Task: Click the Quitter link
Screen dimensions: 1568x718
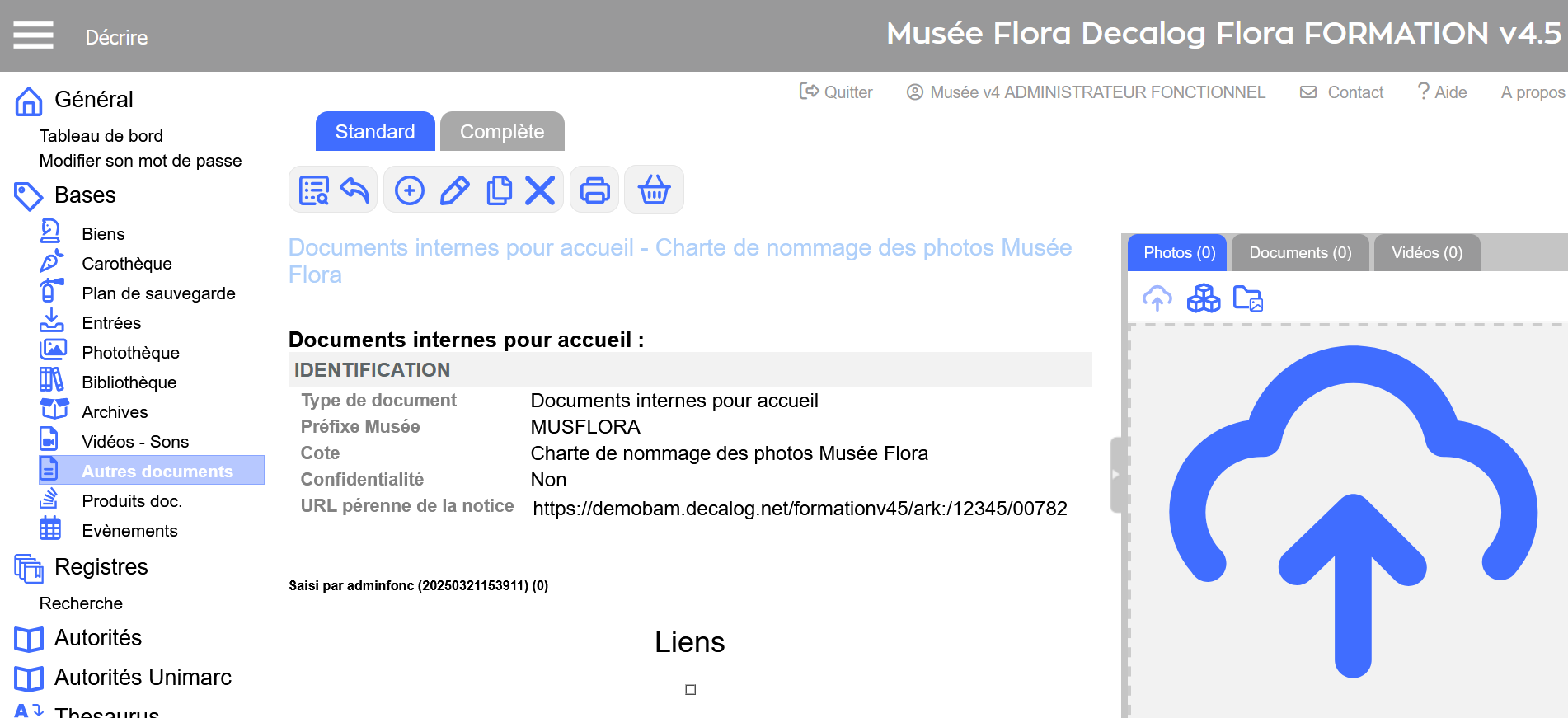Action: point(837,92)
